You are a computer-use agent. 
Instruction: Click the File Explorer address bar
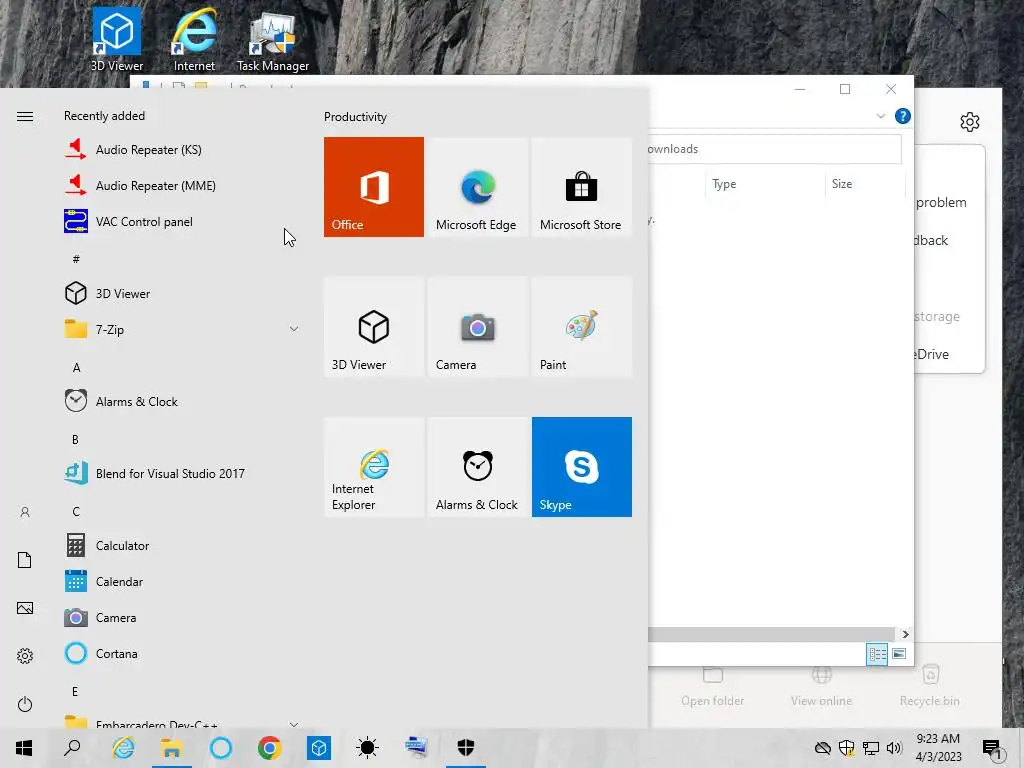coord(775,149)
